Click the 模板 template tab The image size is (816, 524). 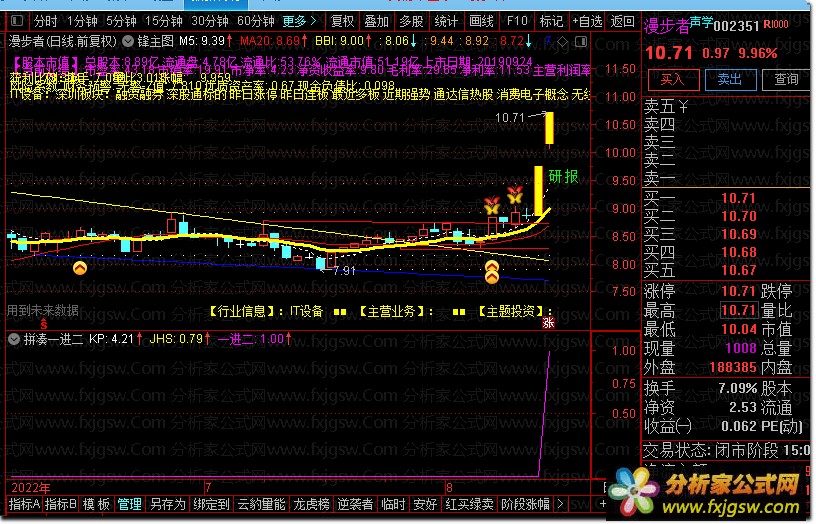96,505
